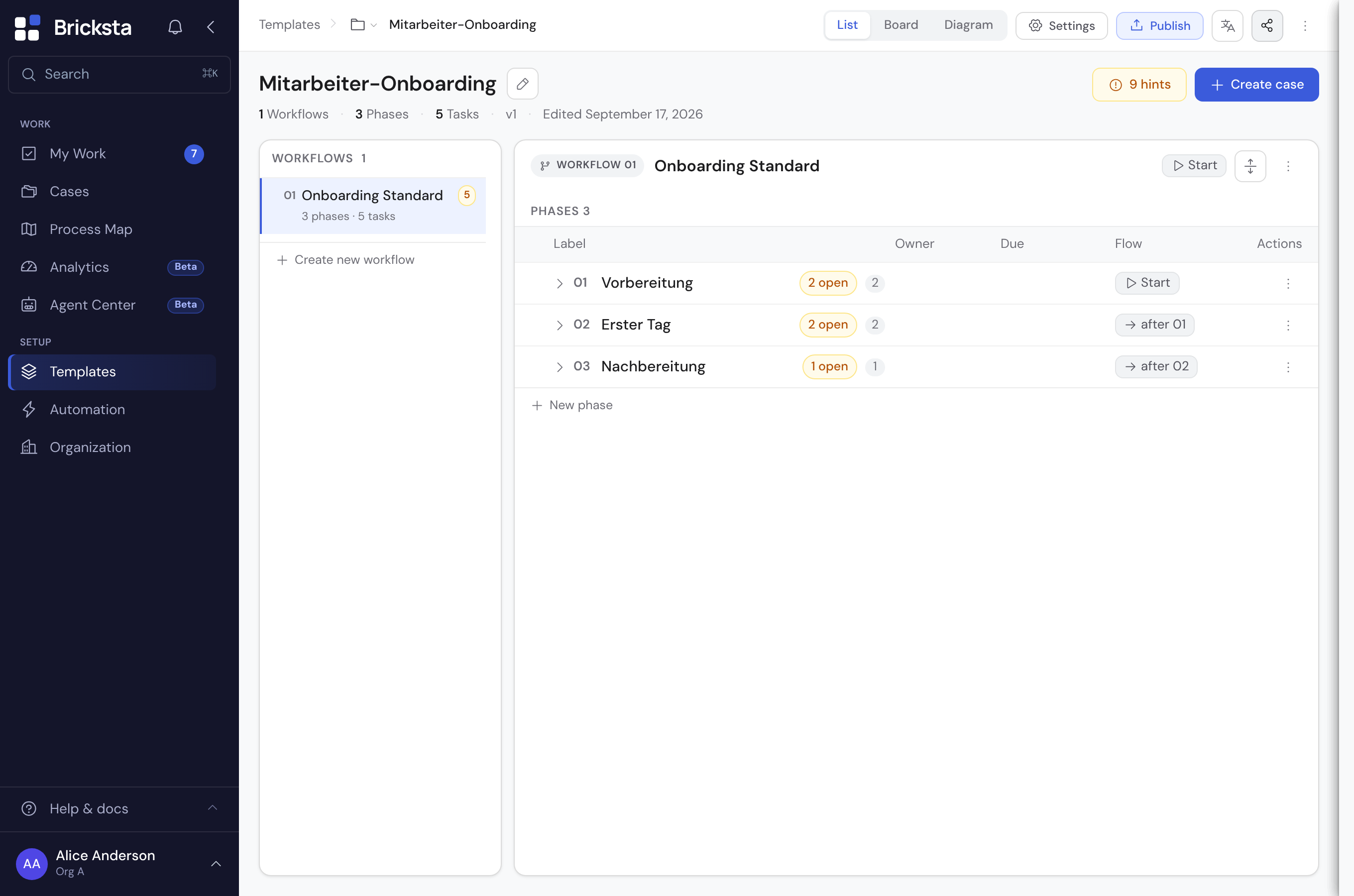
Task: Click the translate language icon
Action: [x=1227, y=26]
